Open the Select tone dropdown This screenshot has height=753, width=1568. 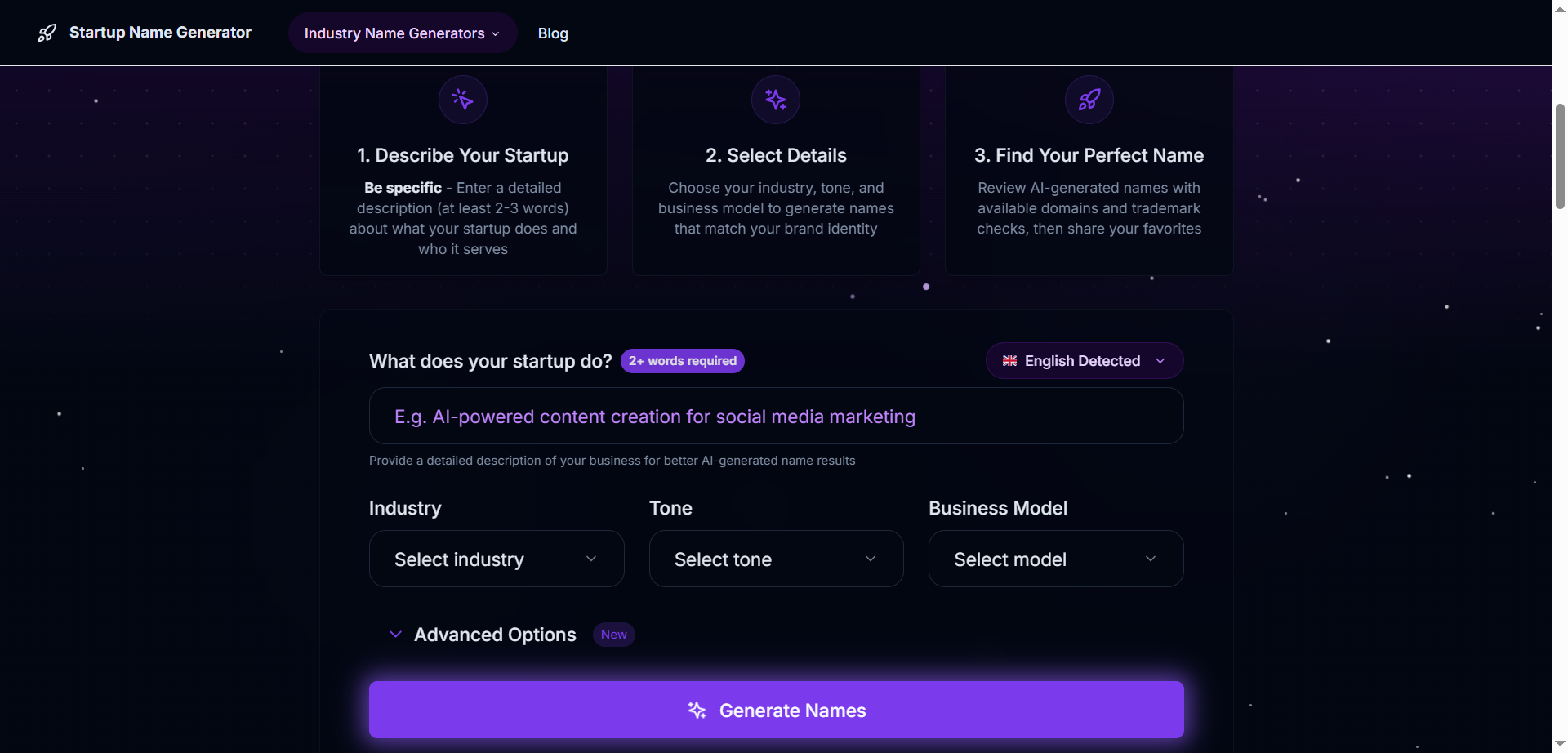coord(775,559)
